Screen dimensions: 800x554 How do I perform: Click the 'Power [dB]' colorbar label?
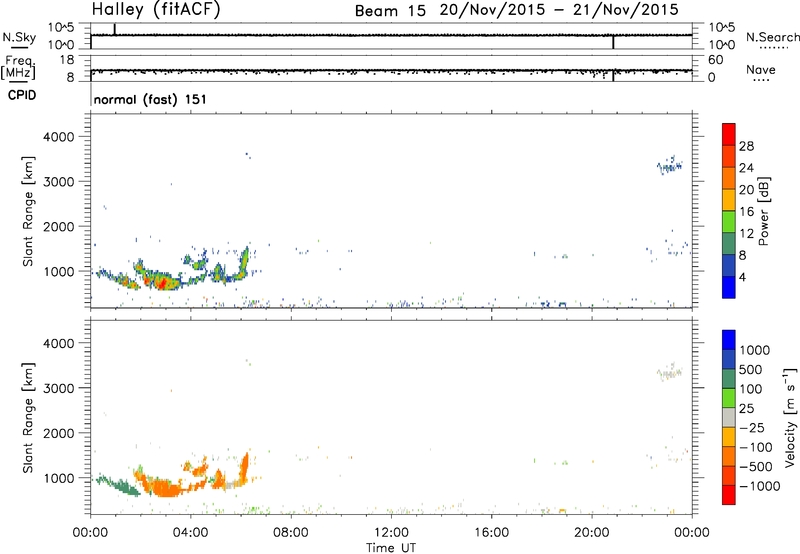(x=763, y=211)
